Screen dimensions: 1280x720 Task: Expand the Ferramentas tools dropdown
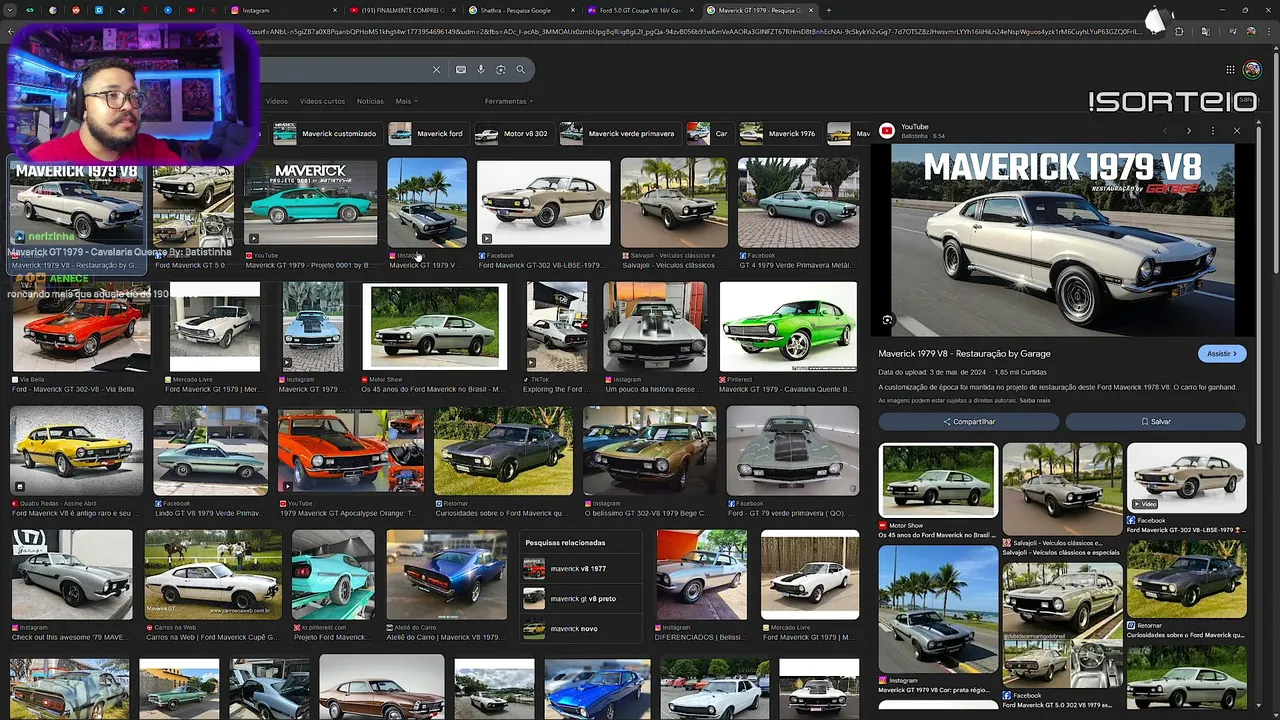508,101
